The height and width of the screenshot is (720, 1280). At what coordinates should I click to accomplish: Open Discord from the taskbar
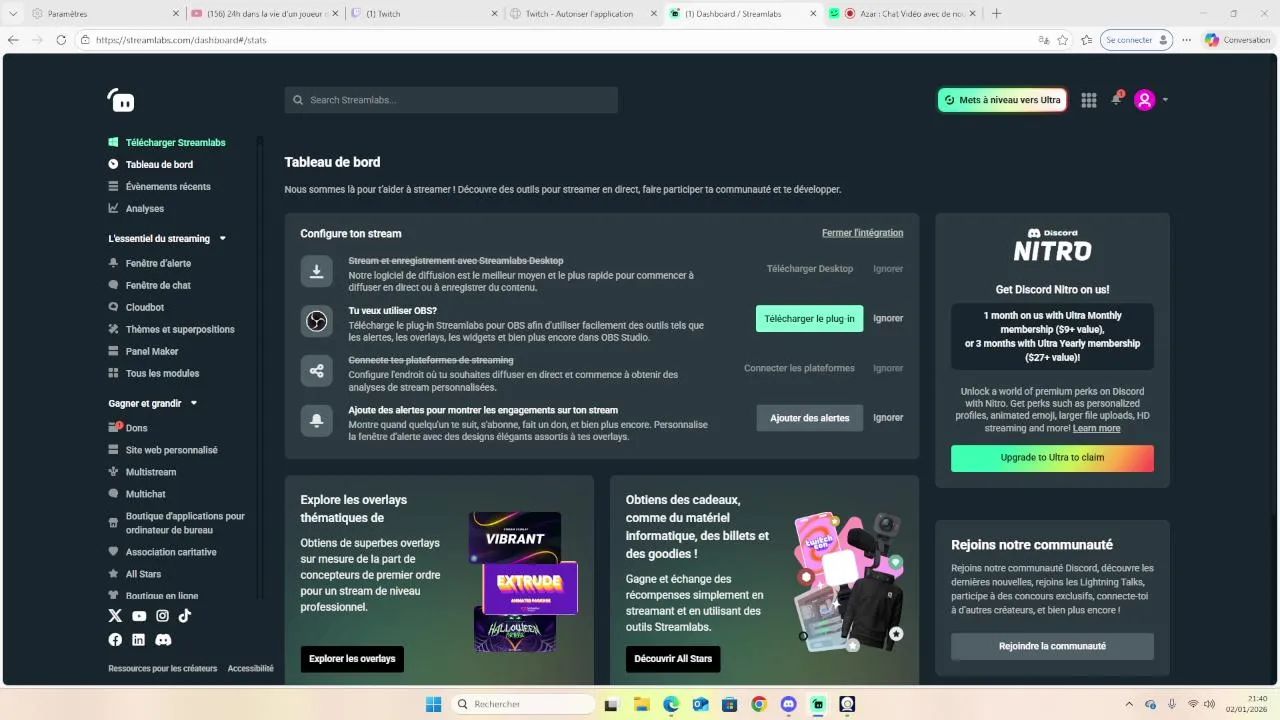pos(788,704)
